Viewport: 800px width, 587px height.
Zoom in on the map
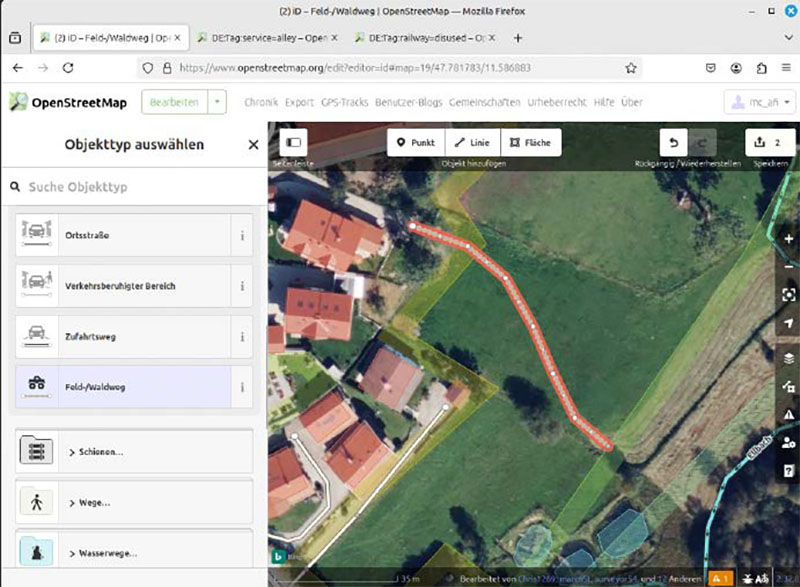pos(788,240)
